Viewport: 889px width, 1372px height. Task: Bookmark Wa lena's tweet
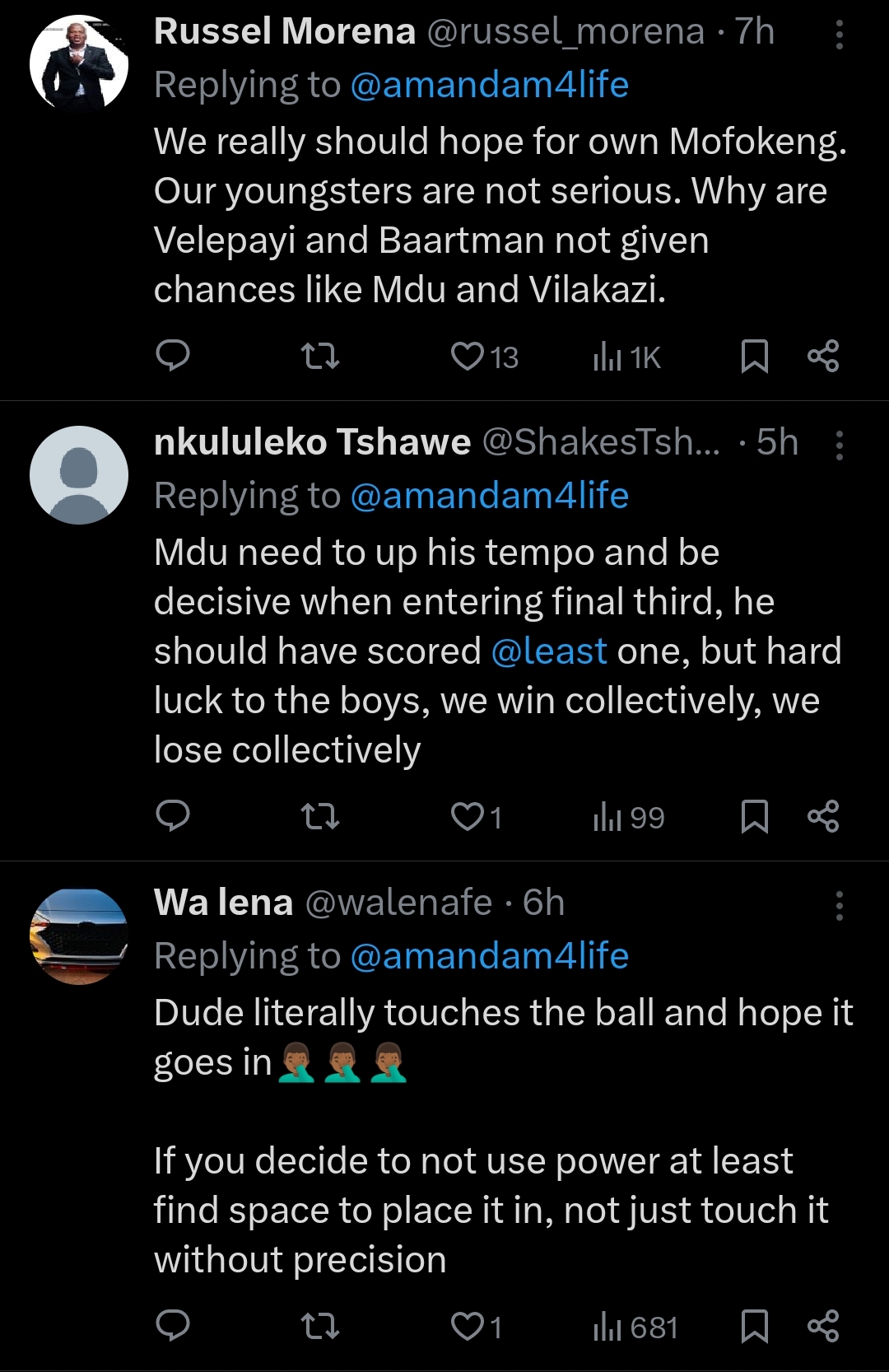point(754,1326)
